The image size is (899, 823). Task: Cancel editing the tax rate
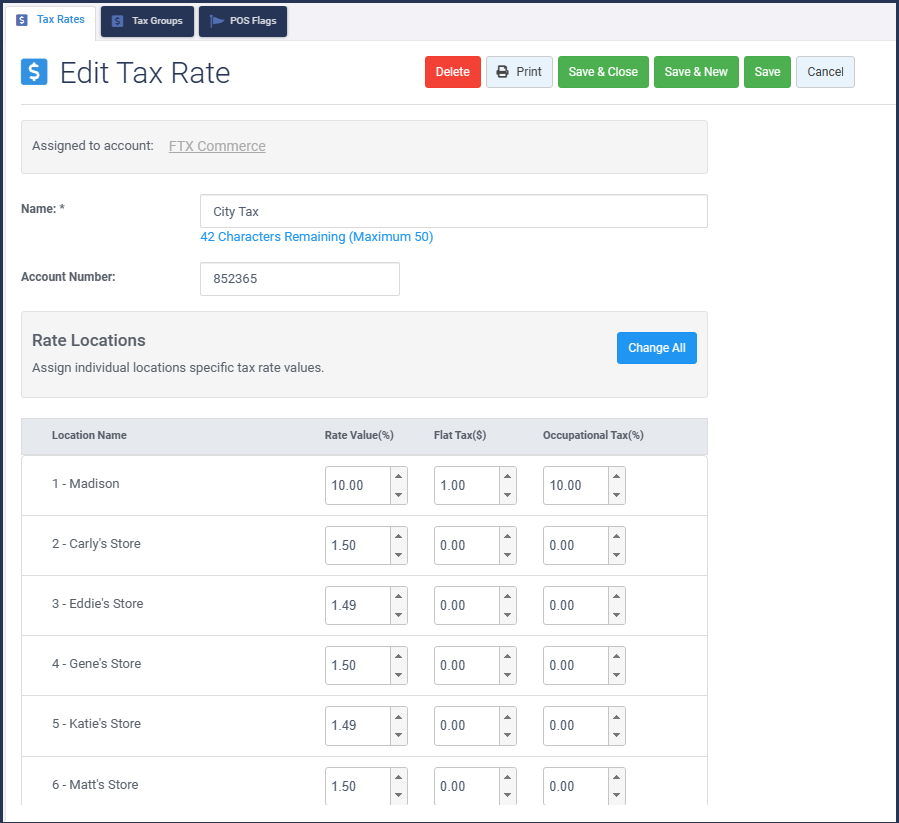pos(825,71)
